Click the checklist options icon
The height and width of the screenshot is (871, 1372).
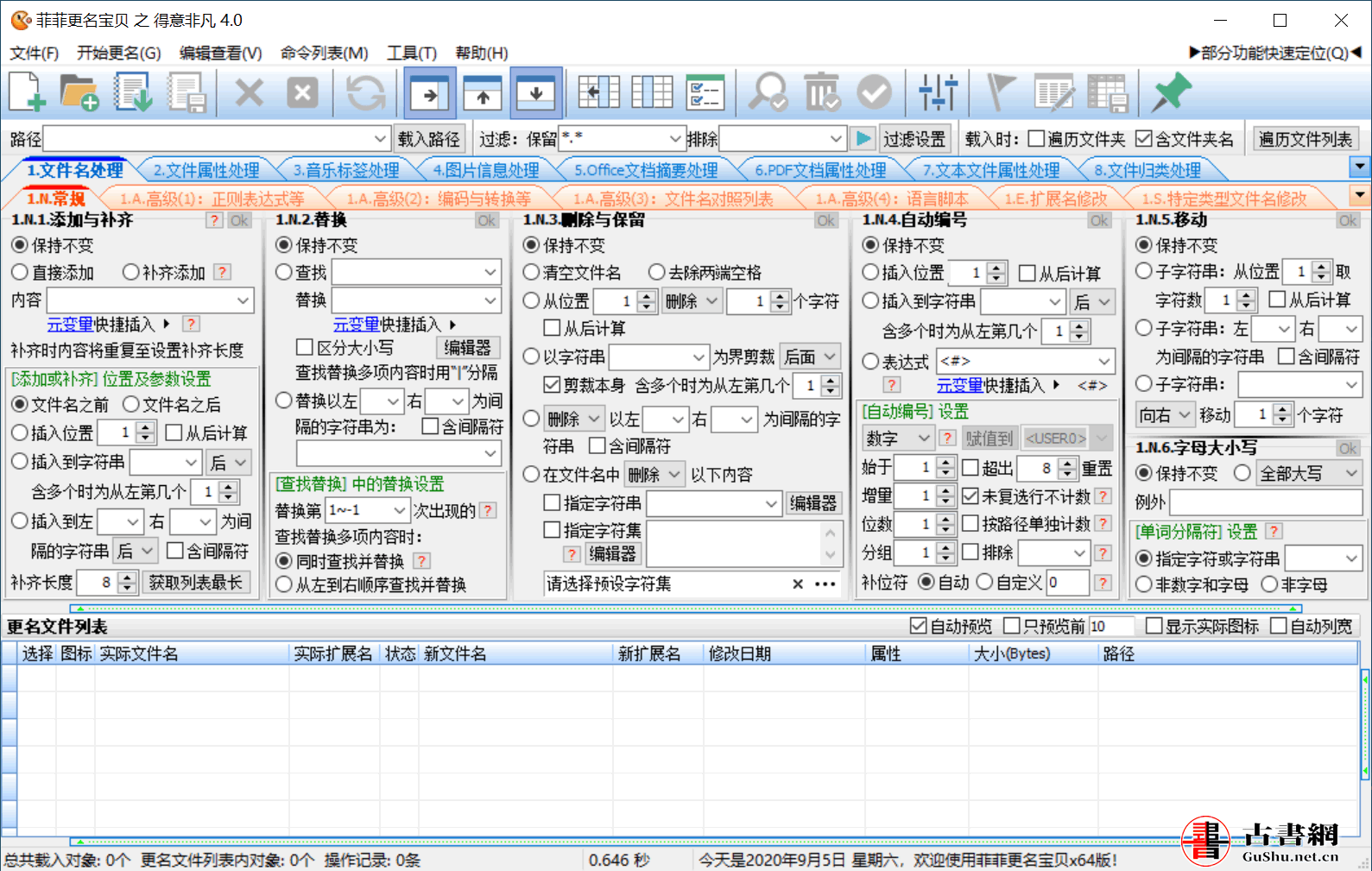coord(705,92)
